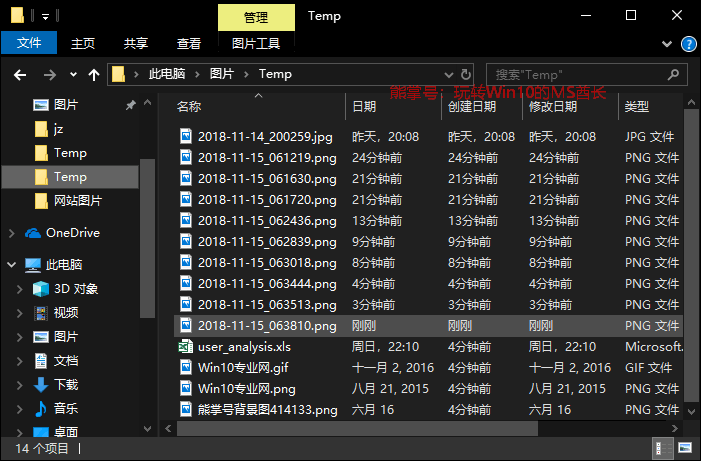The width and height of the screenshot is (701, 461).
Task: Expand the ribbon chevron
Action: (x=667, y=44)
